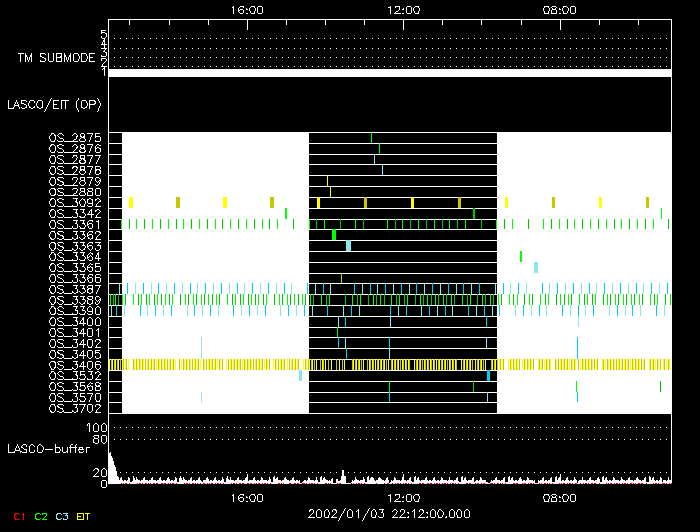
Task: Select the TM SUBMODE panel label
Action: click(x=56, y=58)
